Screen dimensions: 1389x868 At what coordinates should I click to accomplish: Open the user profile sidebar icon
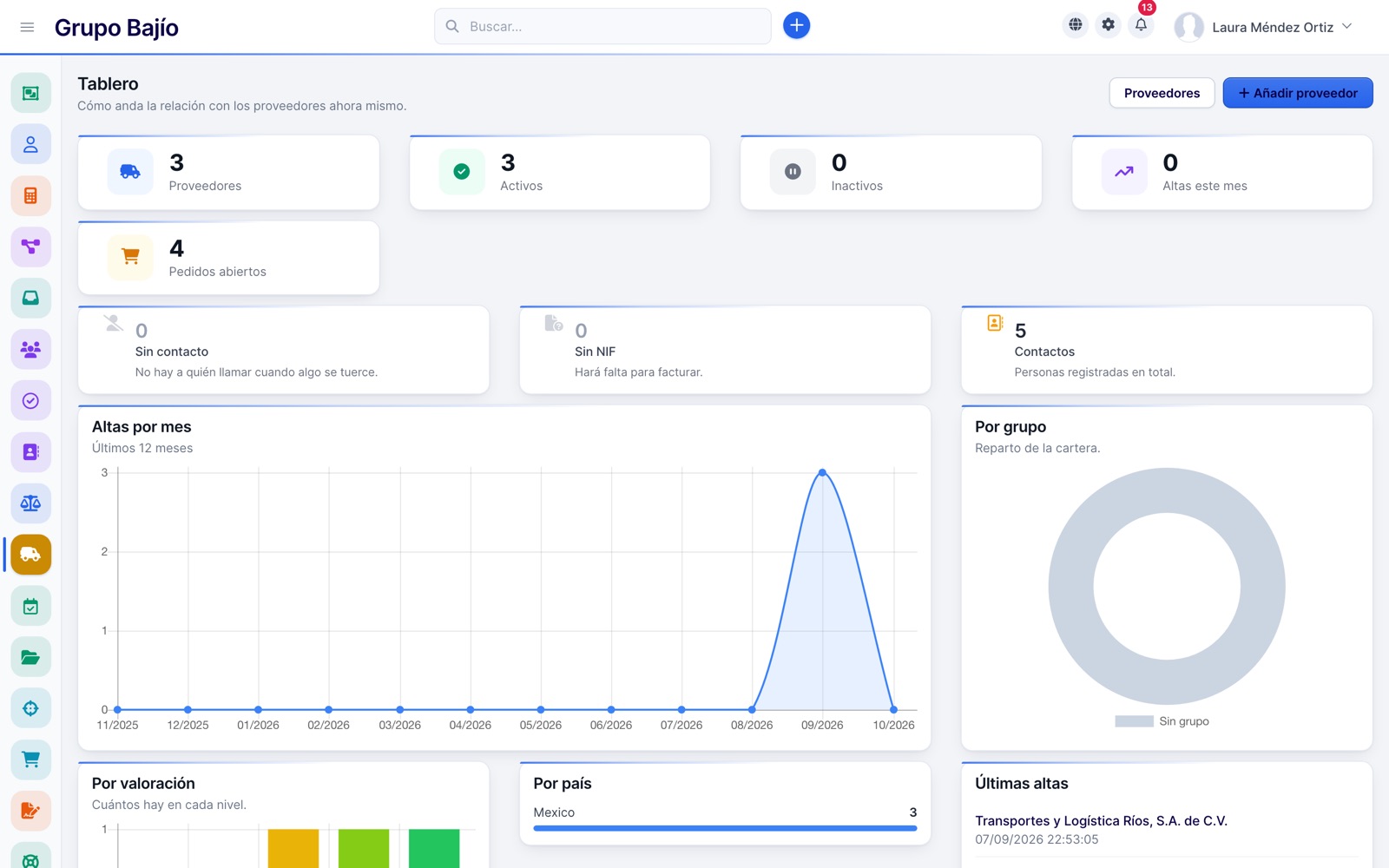pos(30,144)
